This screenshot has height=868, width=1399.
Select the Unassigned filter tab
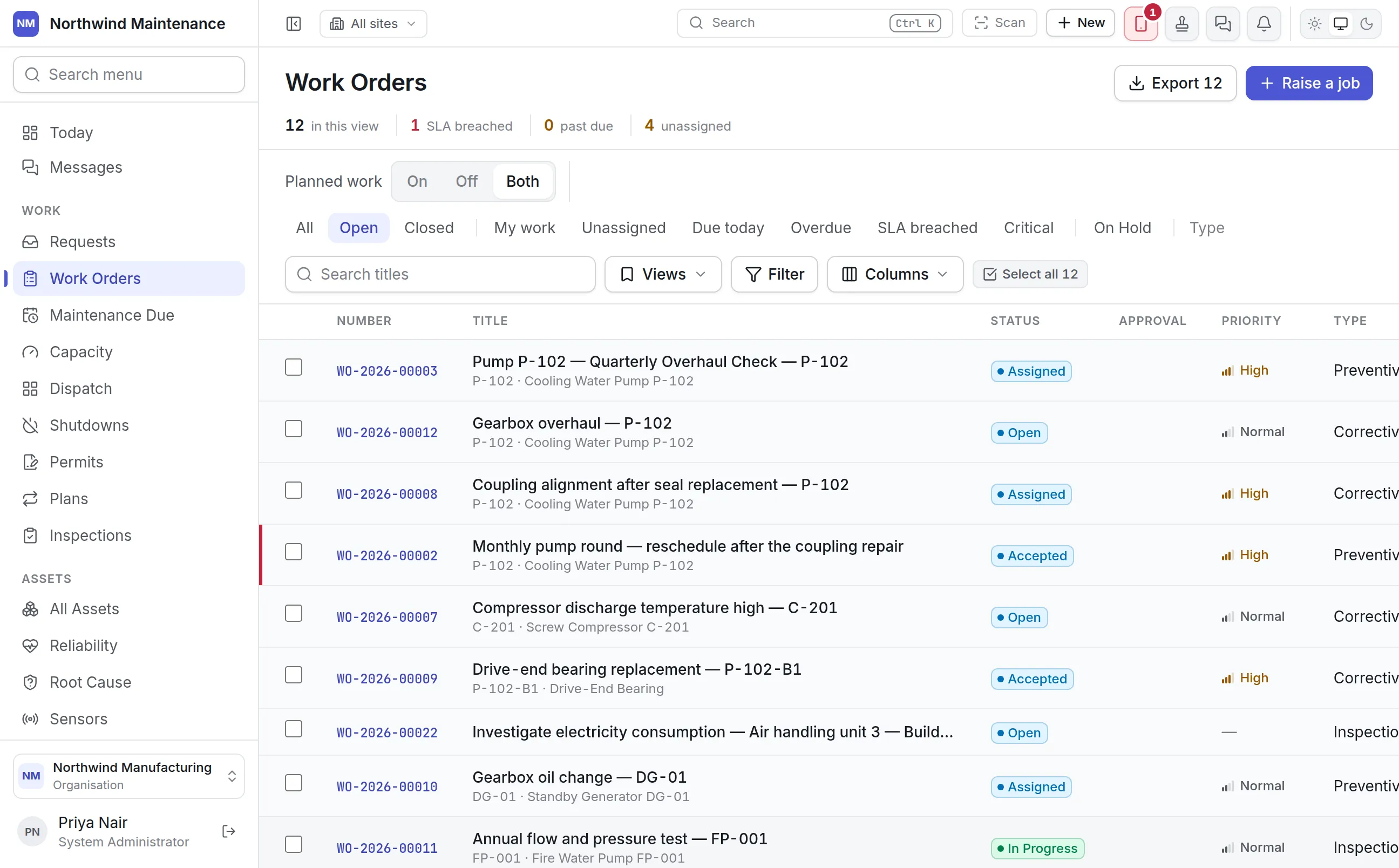(623, 228)
